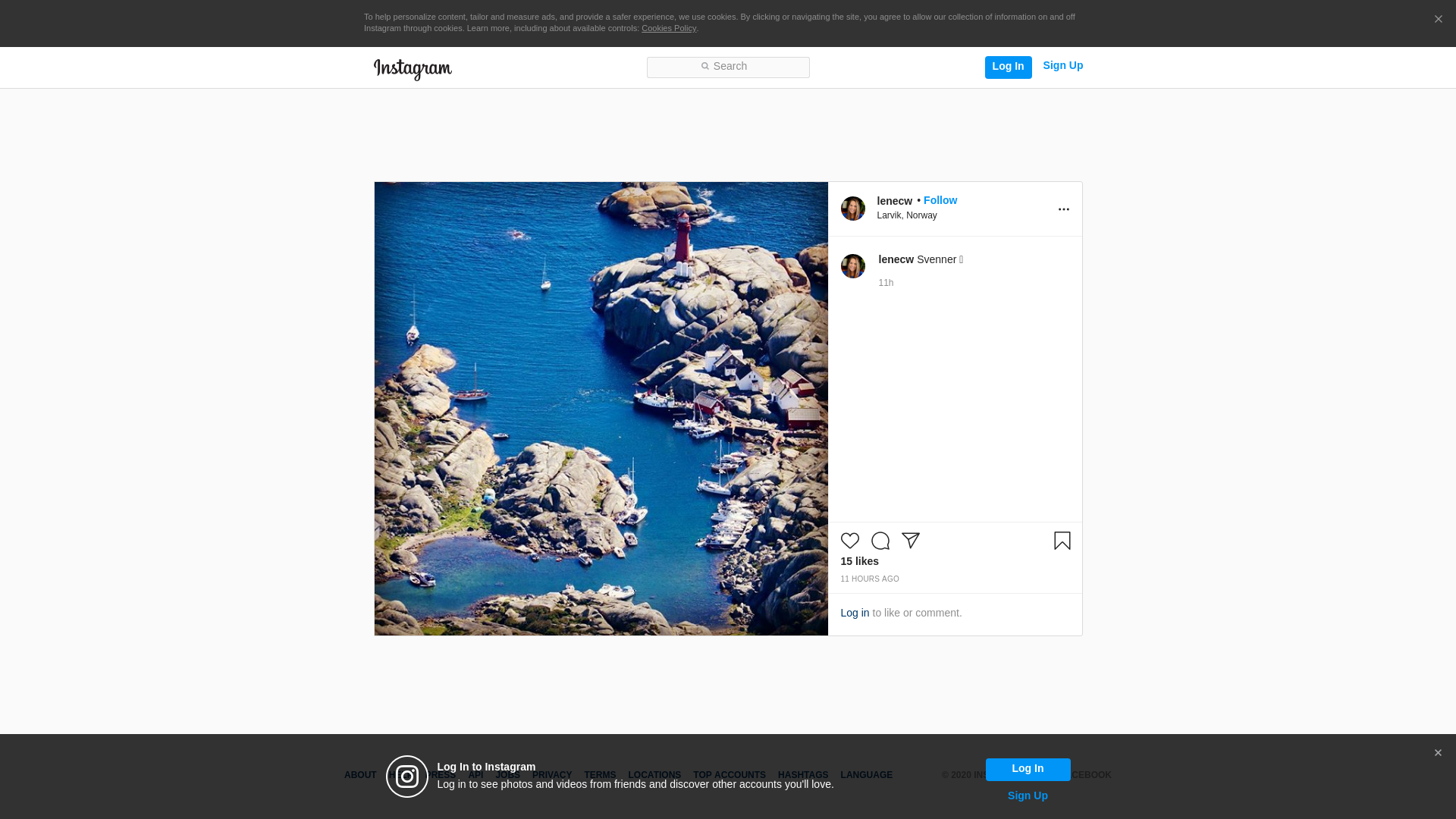Viewport: 1456px width, 819px height.
Task: Click the top Sign Up link
Action: click(1063, 66)
